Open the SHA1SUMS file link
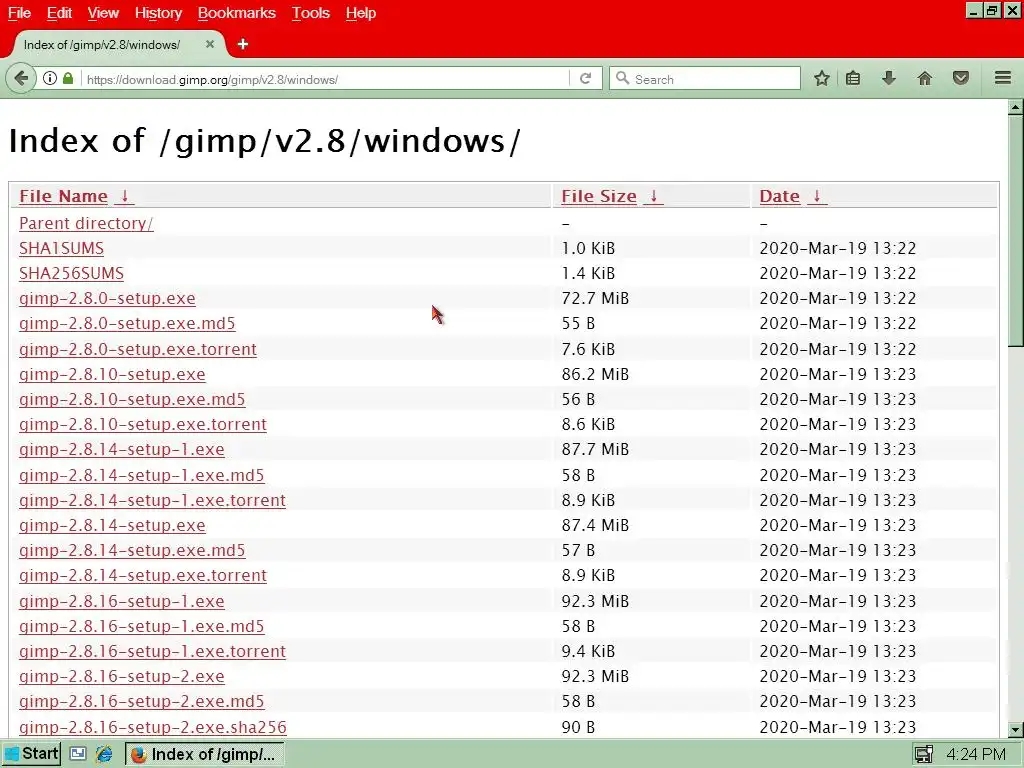1024x768 pixels. (61, 248)
